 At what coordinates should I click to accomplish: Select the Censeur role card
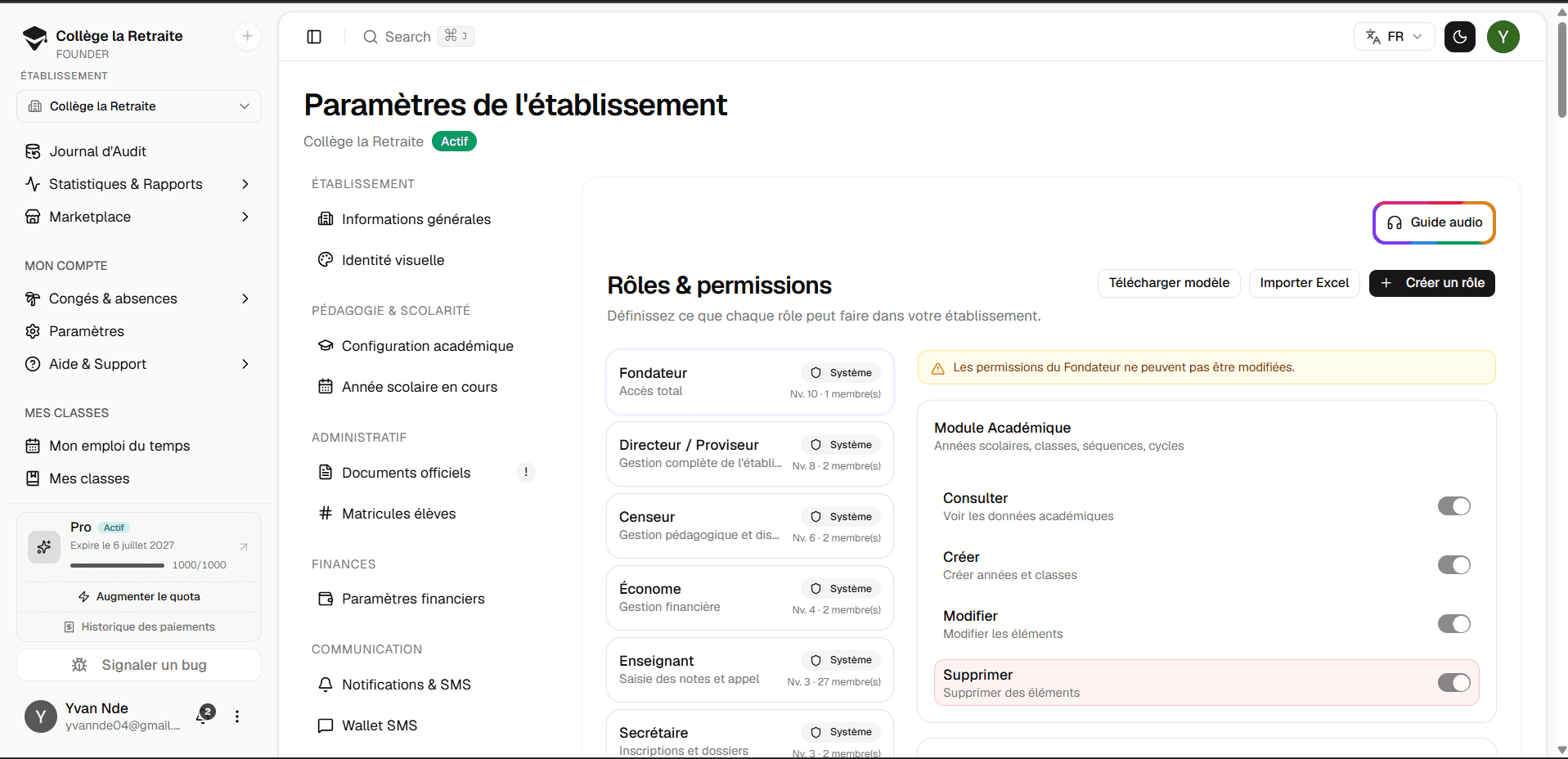click(x=750, y=526)
